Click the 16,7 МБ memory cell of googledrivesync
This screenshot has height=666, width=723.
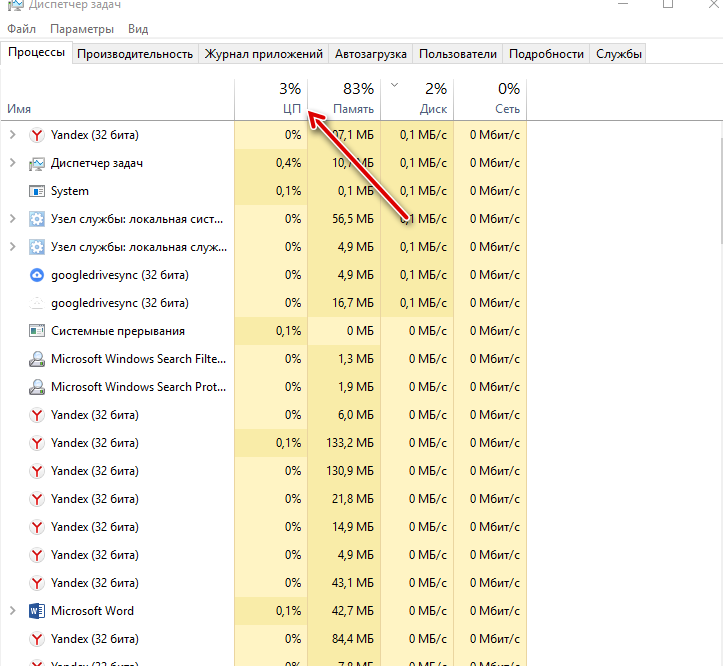coord(344,303)
